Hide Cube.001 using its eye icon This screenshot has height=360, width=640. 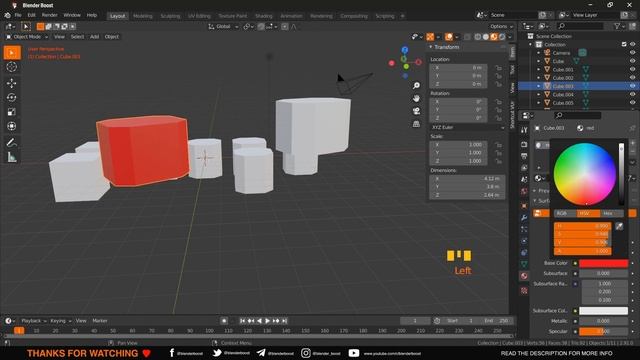632,69
